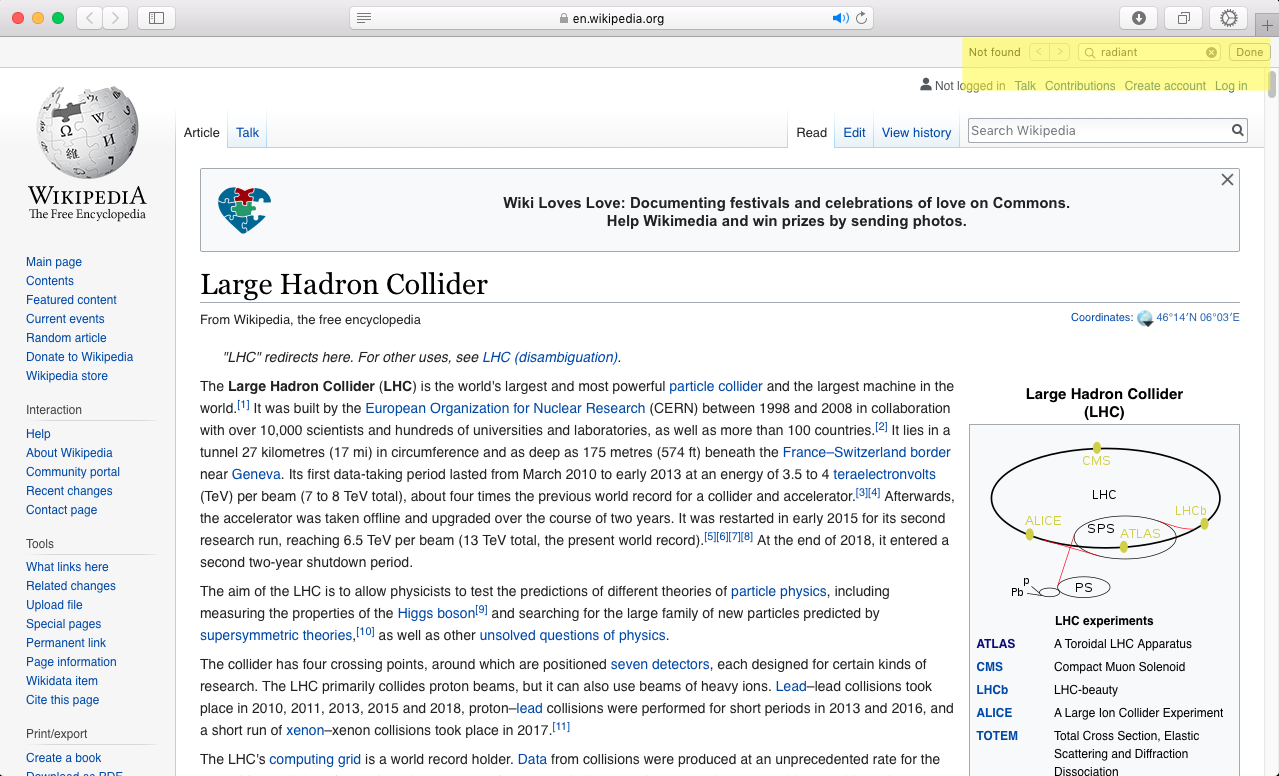Open Contact page link
Image resolution: width=1279 pixels, height=776 pixels.
[x=62, y=510]
